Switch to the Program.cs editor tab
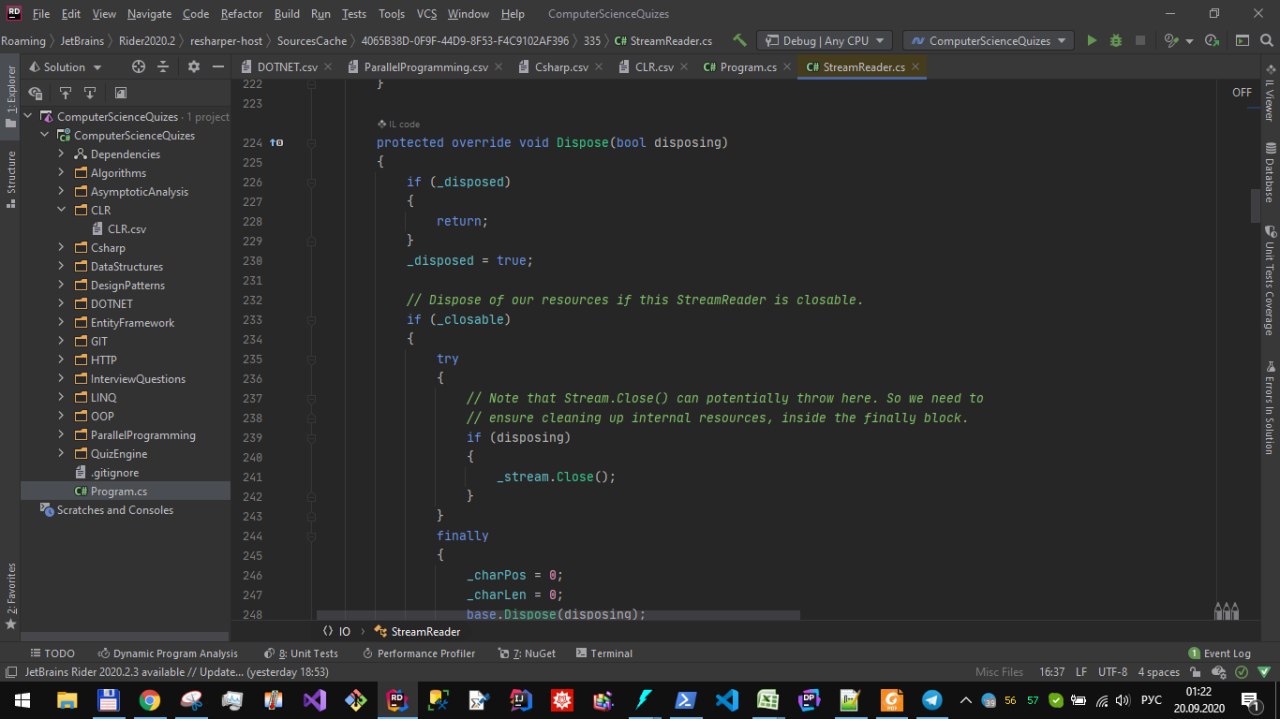The height and width of the screenshot is (719, 1280). (740, 67)
